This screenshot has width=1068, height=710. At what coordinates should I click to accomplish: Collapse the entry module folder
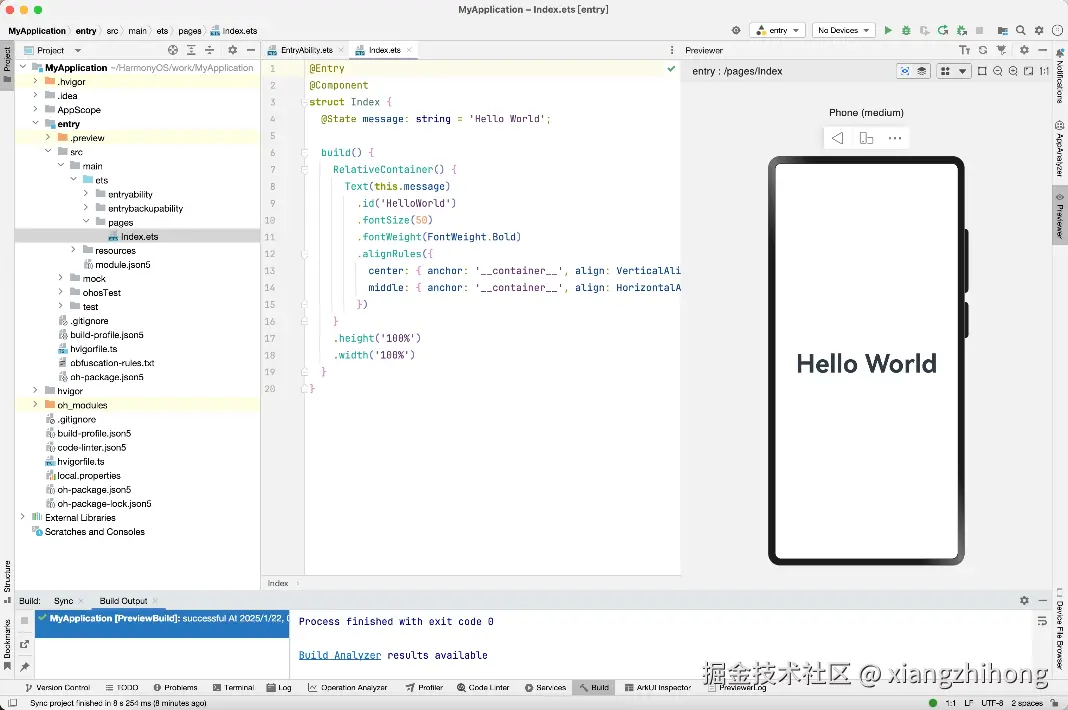(35, 123)
